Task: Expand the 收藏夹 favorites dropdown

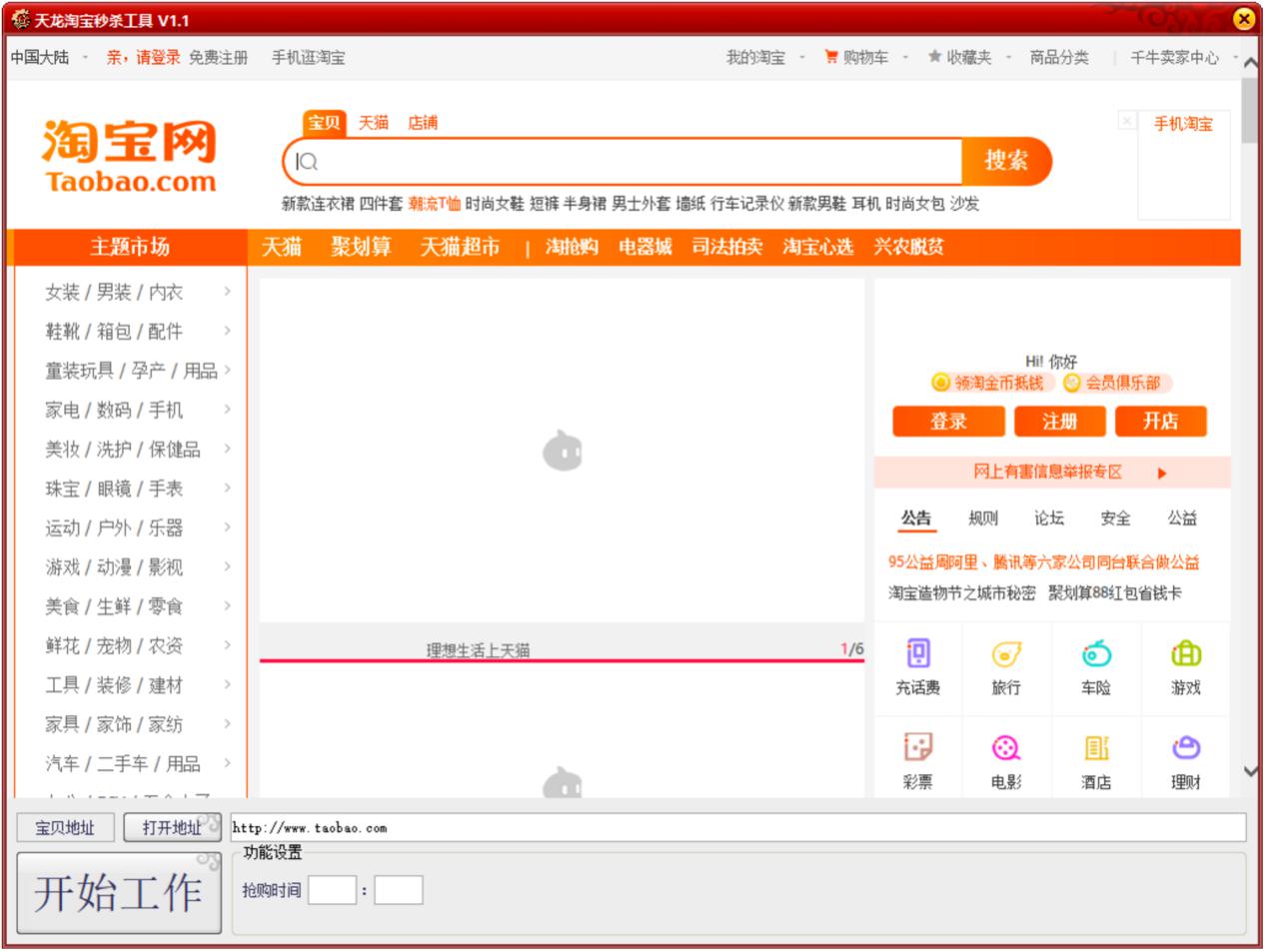Action: click(1008, 58)
